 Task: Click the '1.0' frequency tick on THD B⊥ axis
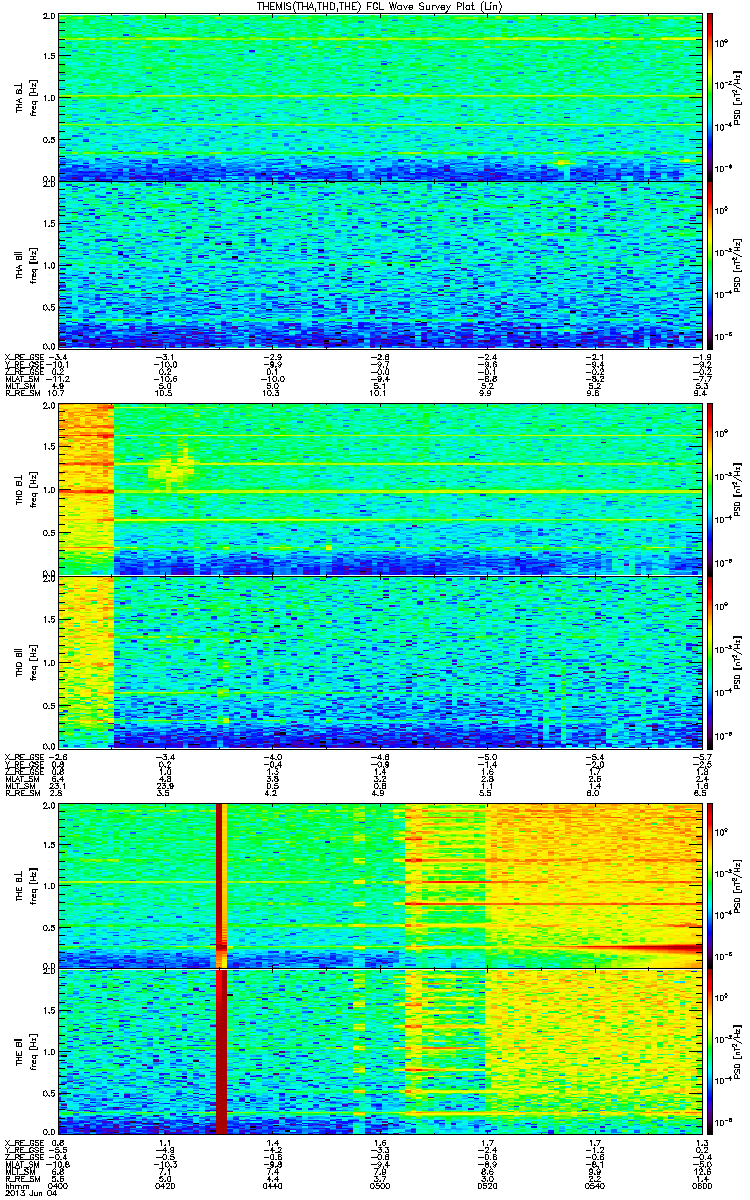(48, 491)
